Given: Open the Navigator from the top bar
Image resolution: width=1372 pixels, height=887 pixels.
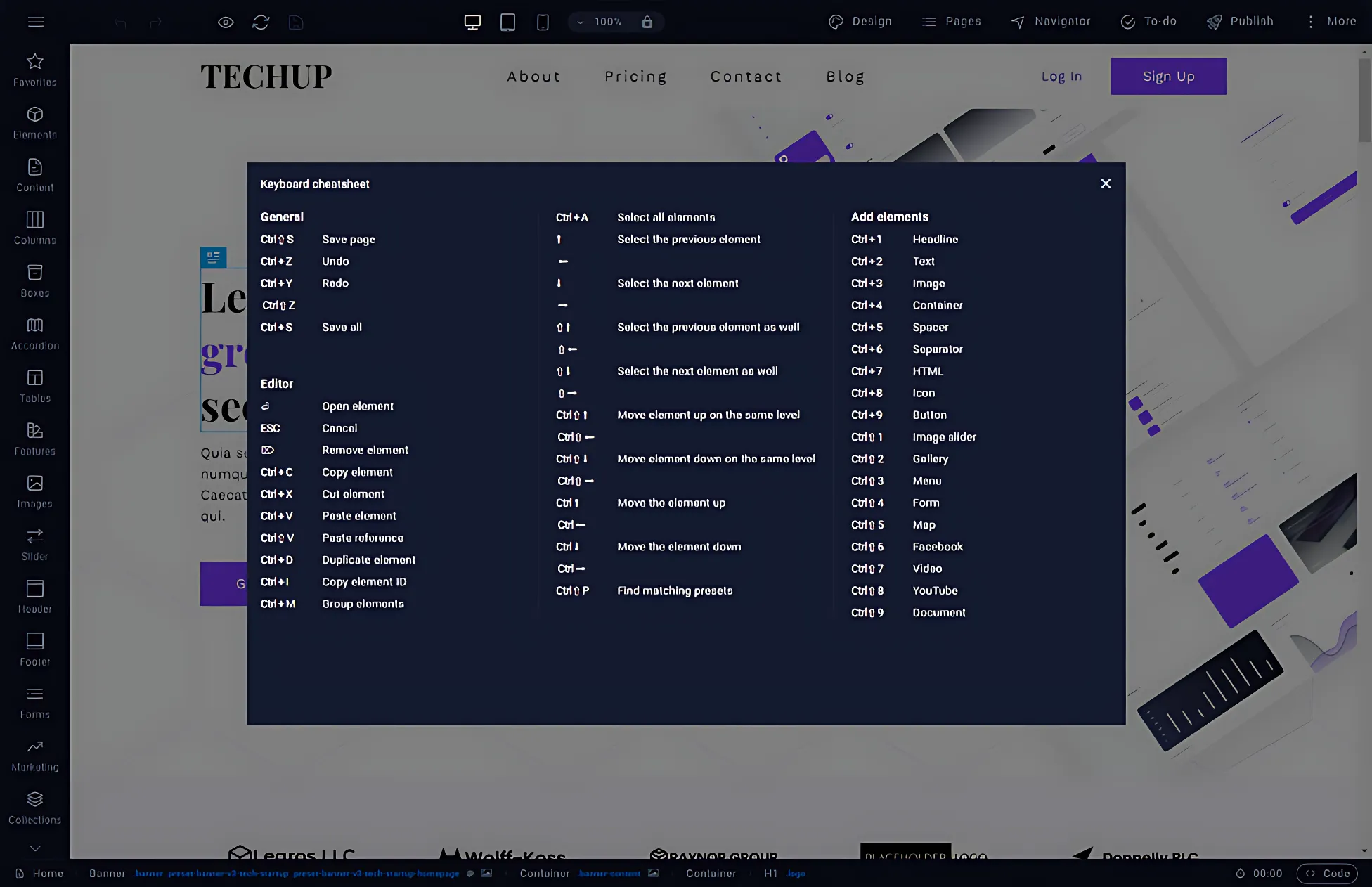Looking at the screenshot, I should pyautogui.click(x=1050, y=21).
